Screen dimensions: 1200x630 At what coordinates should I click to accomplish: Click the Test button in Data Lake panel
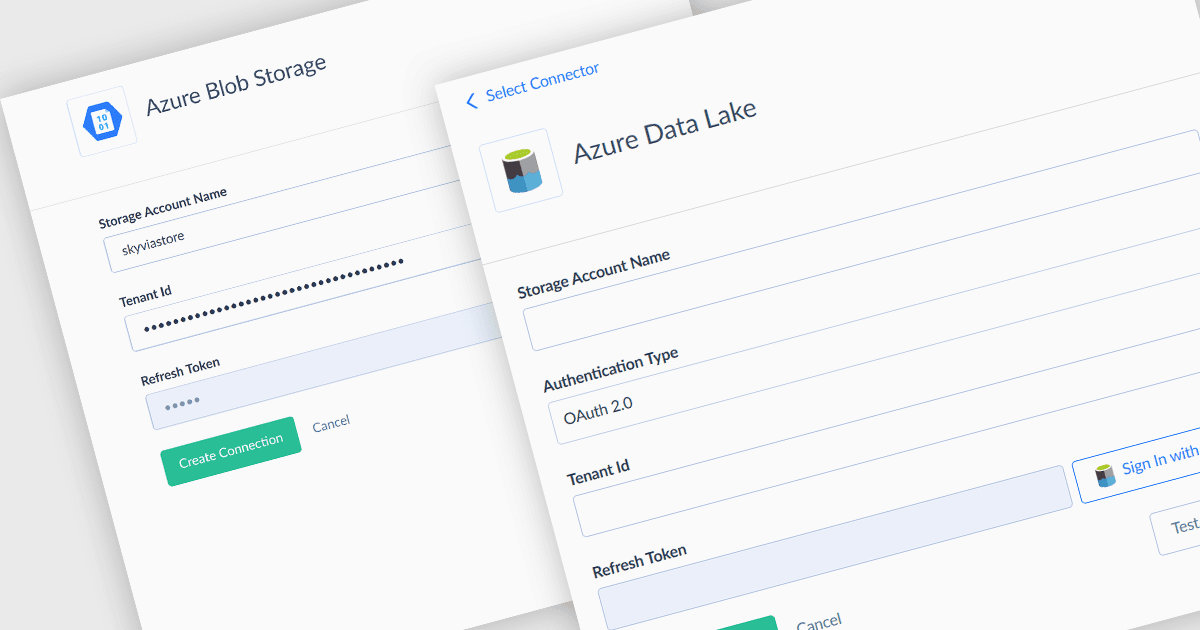pos(1176,528)
